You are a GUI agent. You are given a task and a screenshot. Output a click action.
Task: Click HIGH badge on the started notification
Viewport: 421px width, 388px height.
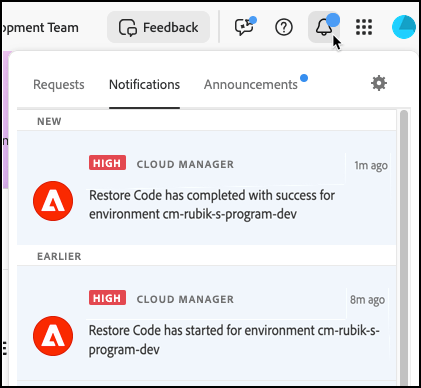pos(107,298)
